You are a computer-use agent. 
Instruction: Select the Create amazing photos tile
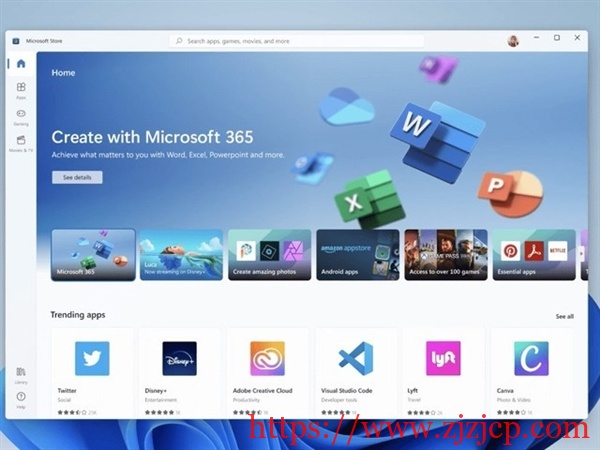point(269,255)
